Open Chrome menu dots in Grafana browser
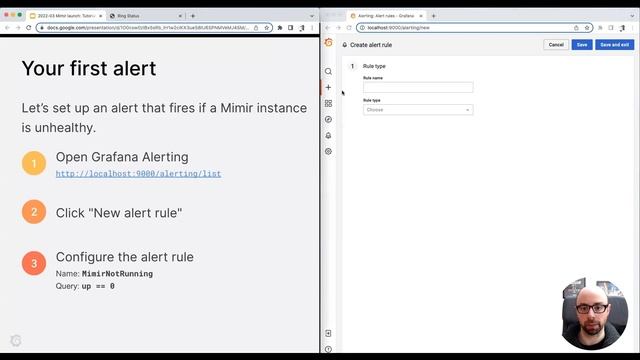 (633, 28)
